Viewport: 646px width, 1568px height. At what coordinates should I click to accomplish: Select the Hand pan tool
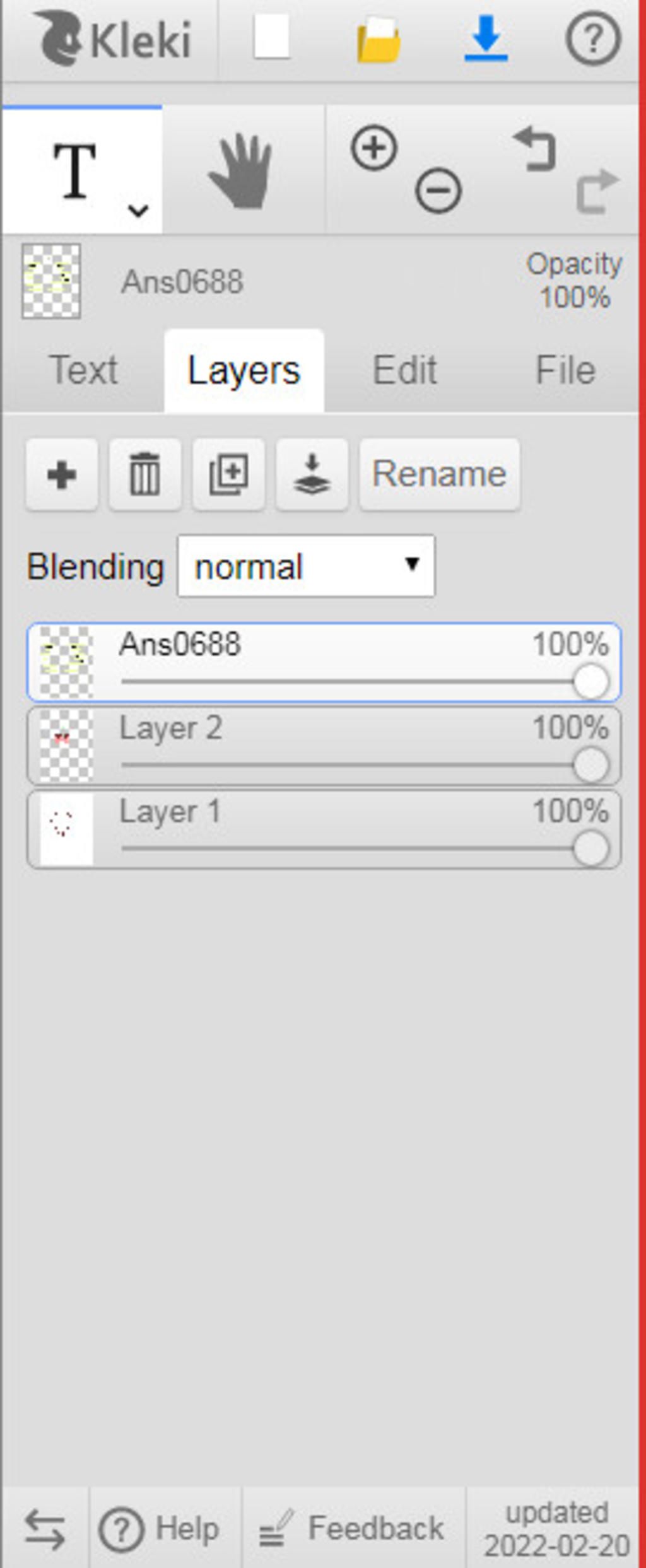coord(241,171)
